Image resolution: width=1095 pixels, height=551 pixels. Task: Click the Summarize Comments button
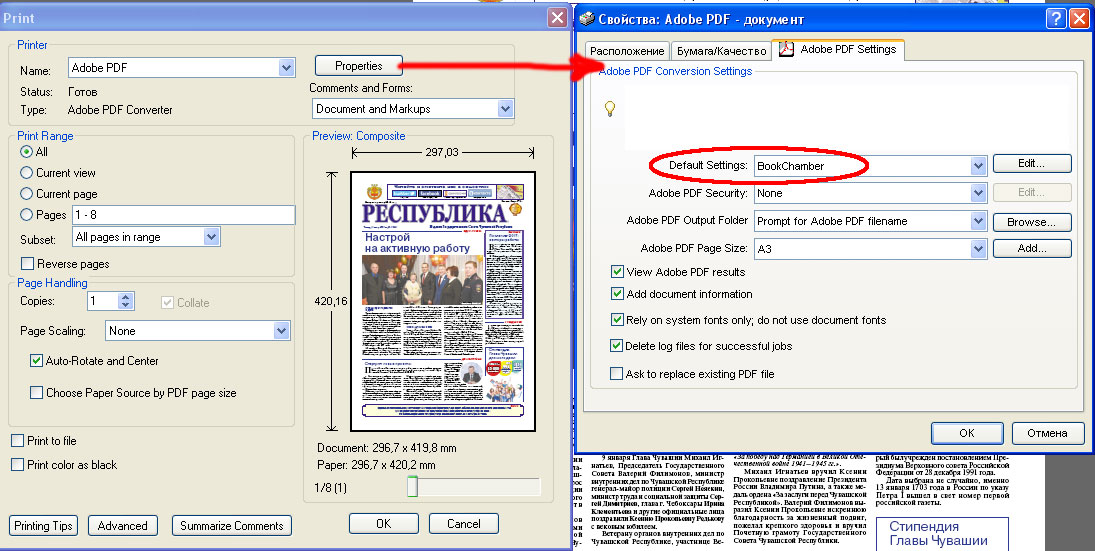[x=232, y=526]
